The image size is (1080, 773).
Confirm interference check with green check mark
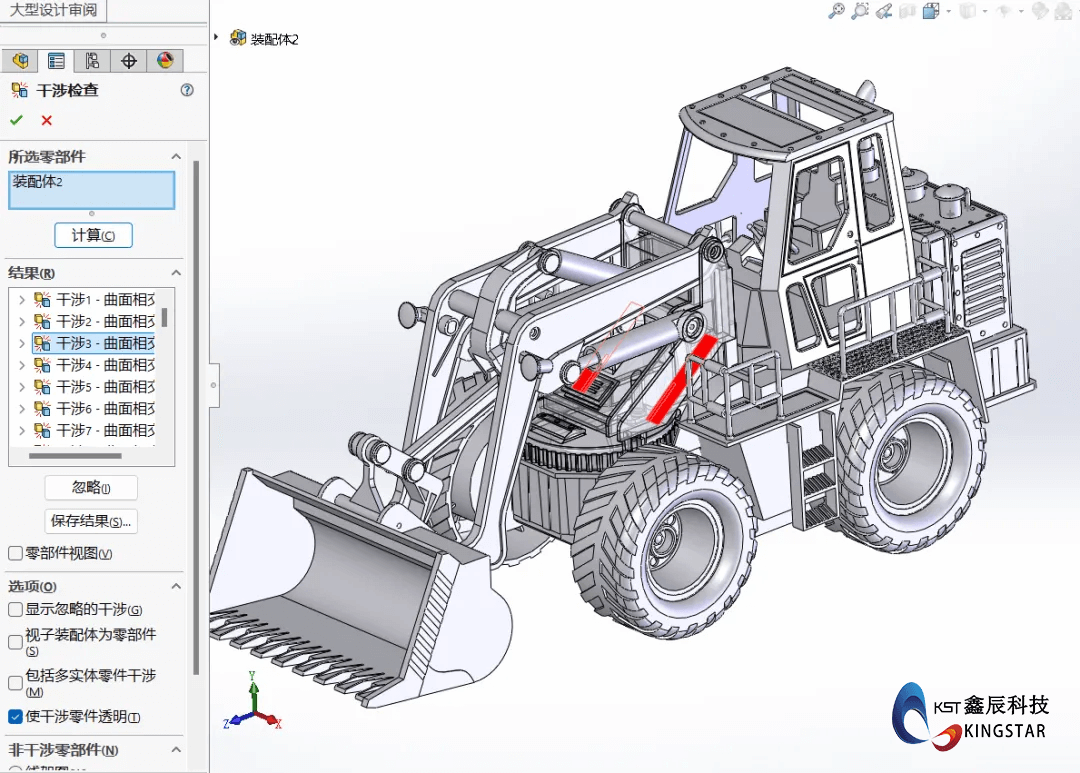pos(17,120)
